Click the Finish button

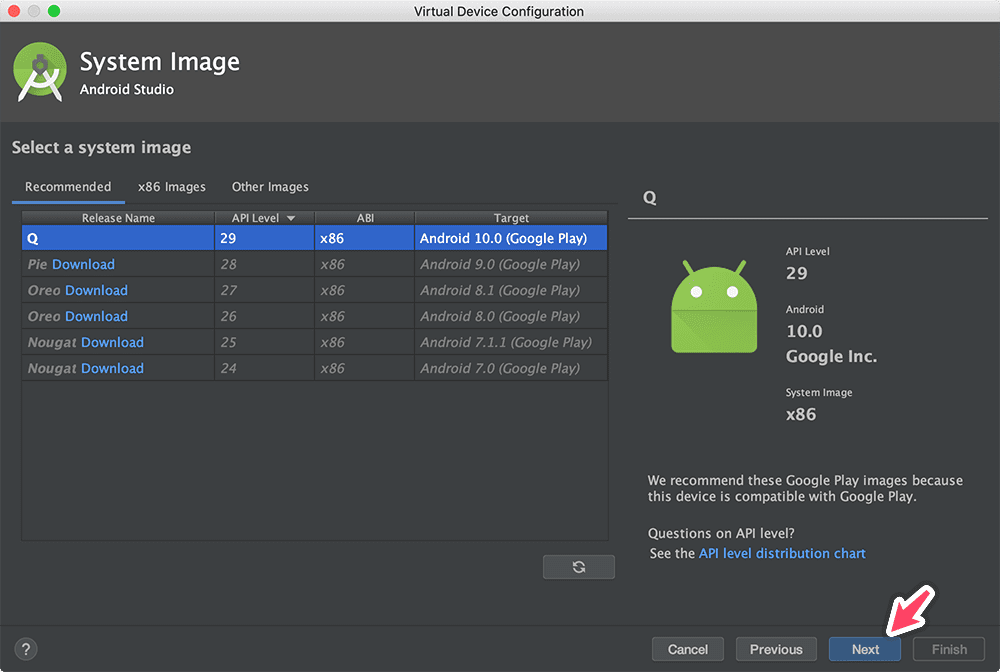949,649
